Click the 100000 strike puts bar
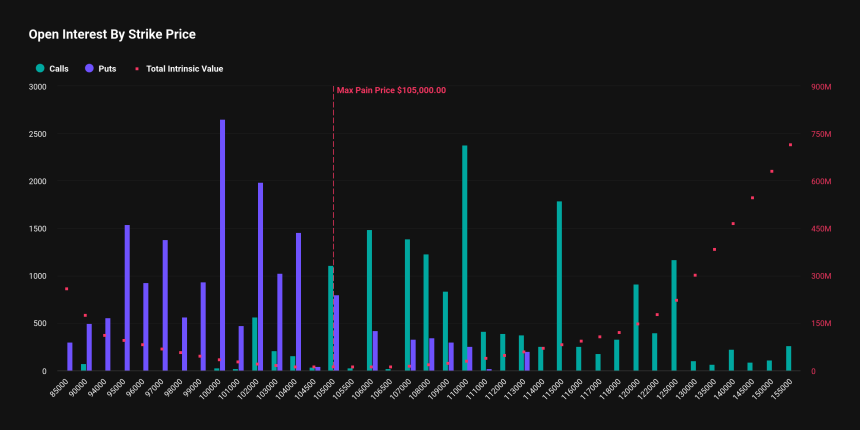The image size is (860, 430). tap(223, 245)
